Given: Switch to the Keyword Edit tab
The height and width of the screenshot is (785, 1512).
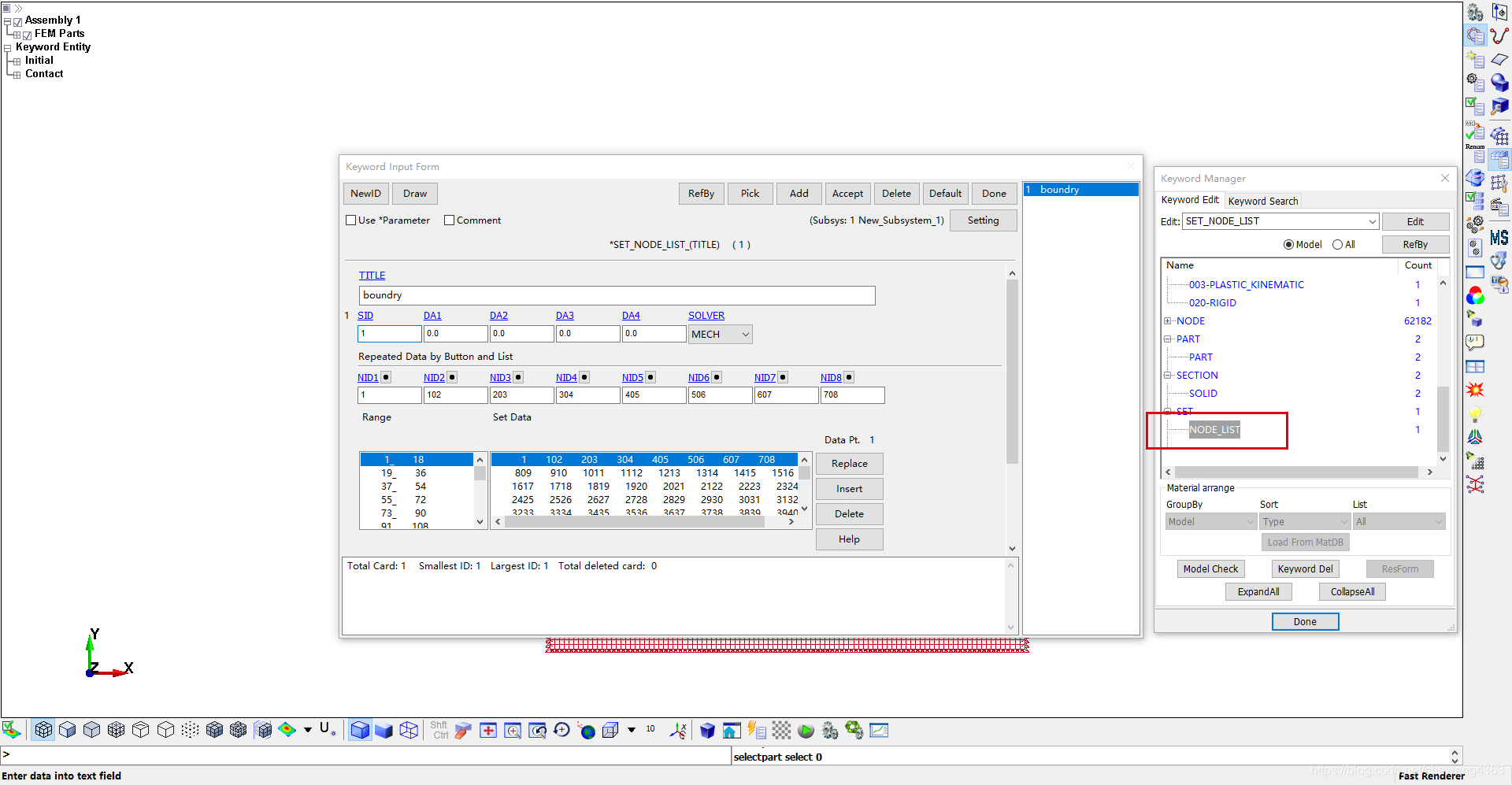Looking at the screenshot, I should [x=1190, y=200].
